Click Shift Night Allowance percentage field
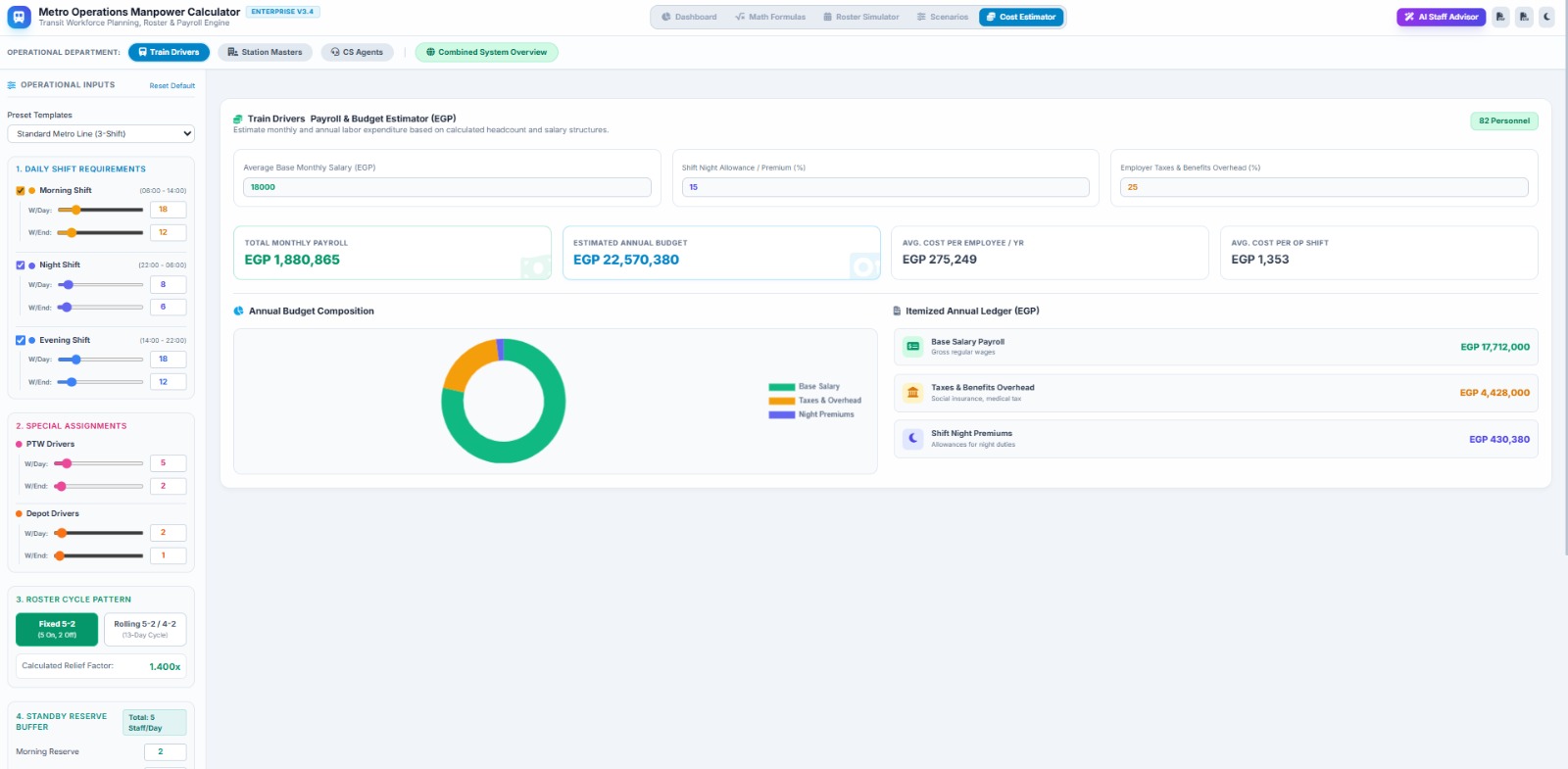This screenshot has height=769, width=1568. tap(886, 187)
